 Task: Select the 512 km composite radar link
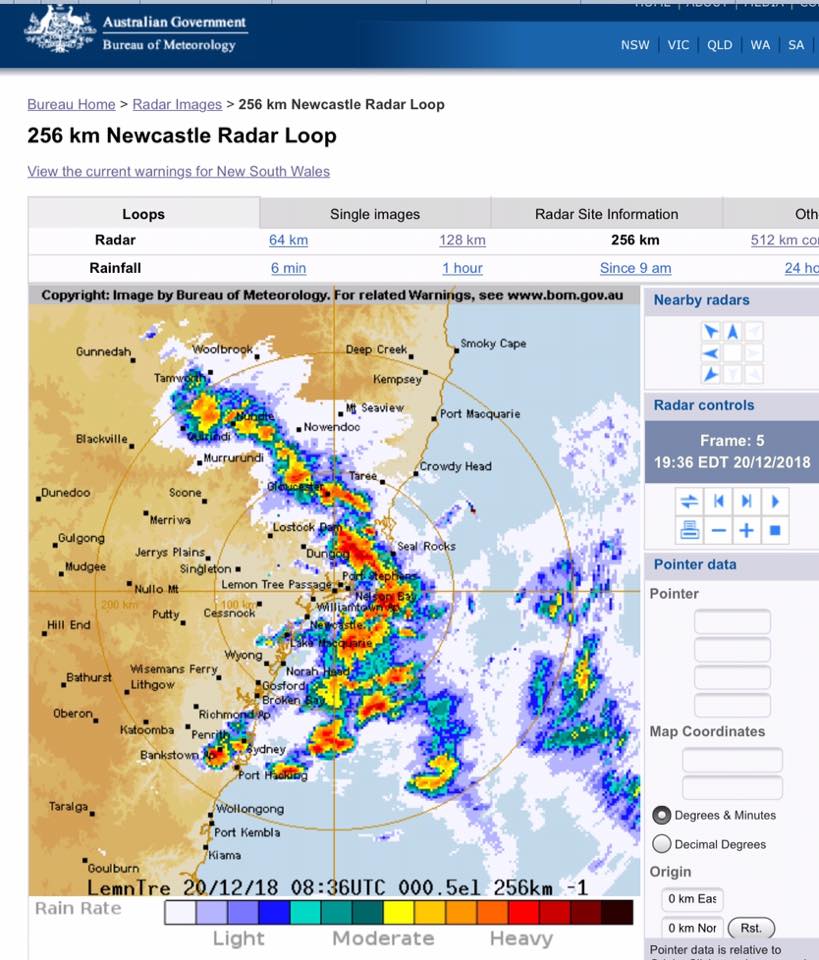pyautogui.click(x=785, y=240)
